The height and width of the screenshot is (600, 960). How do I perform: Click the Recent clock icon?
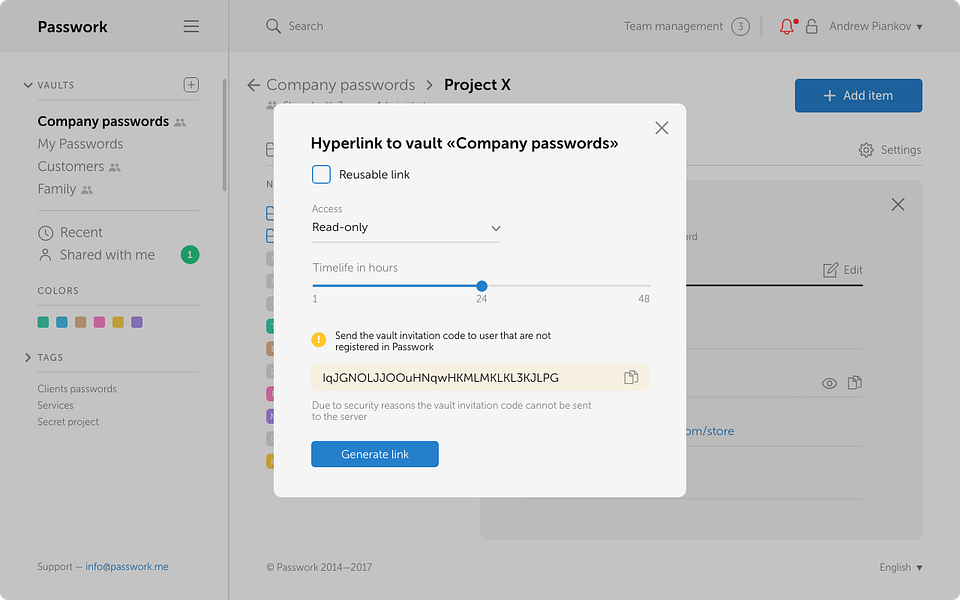(45, 233)
